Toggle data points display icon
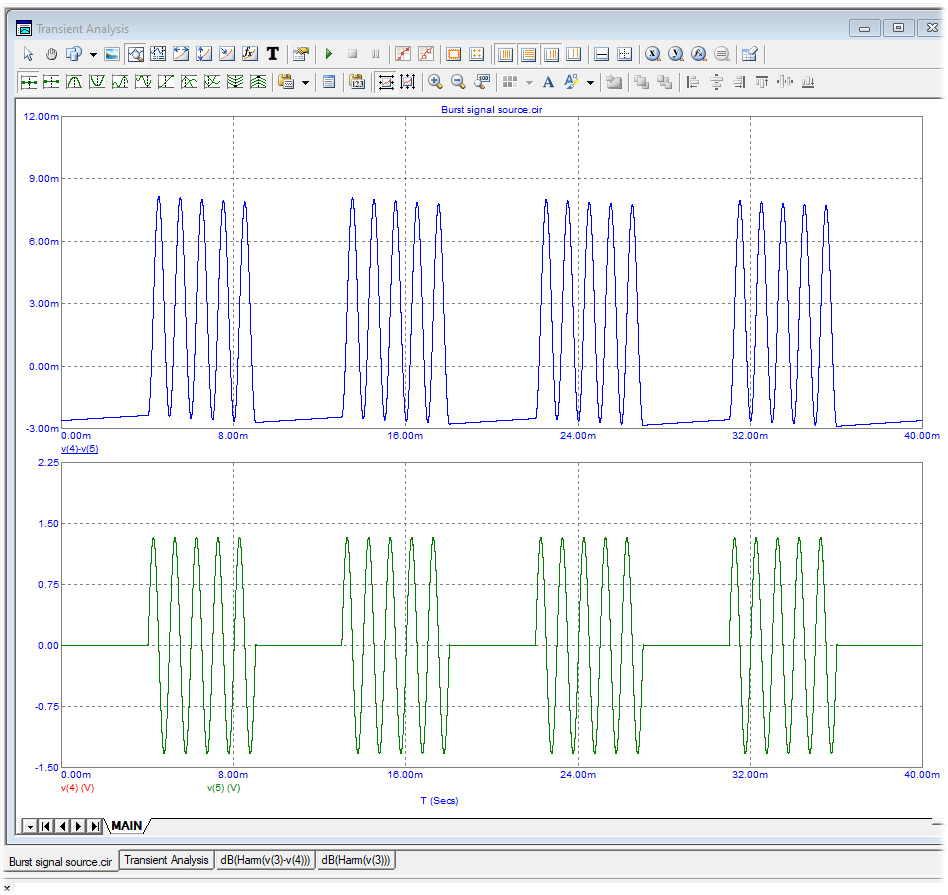 click(x=403, y=54)
